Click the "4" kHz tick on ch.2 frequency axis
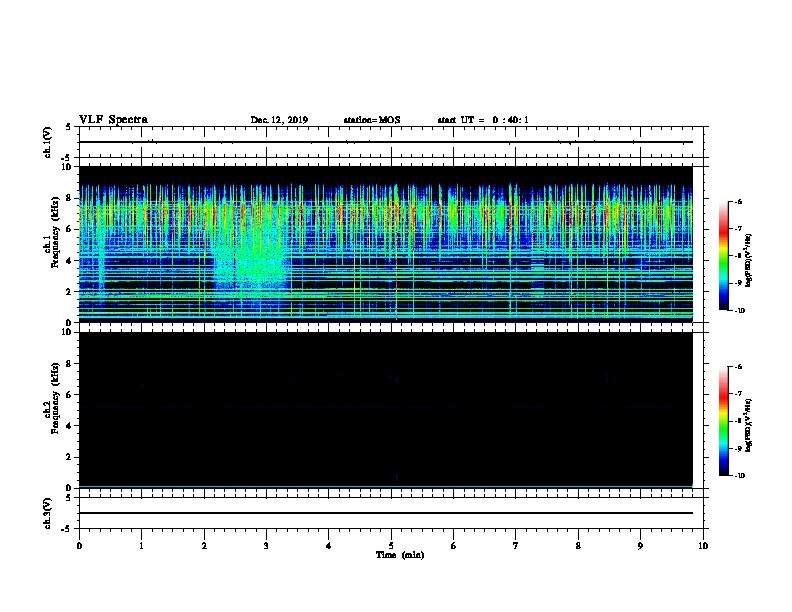This screenshot has height=612, width=792. pos(69,426)
